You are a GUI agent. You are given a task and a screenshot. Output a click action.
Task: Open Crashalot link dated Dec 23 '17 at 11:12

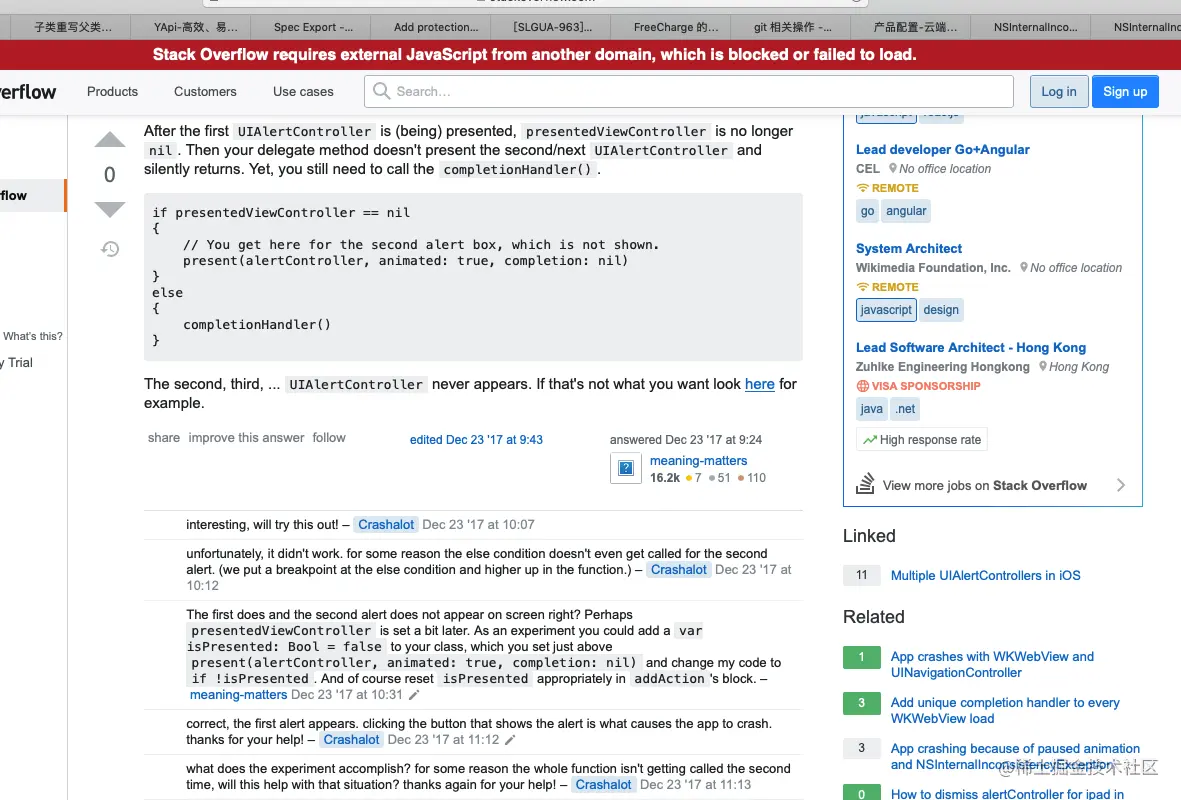coord(351,740)
